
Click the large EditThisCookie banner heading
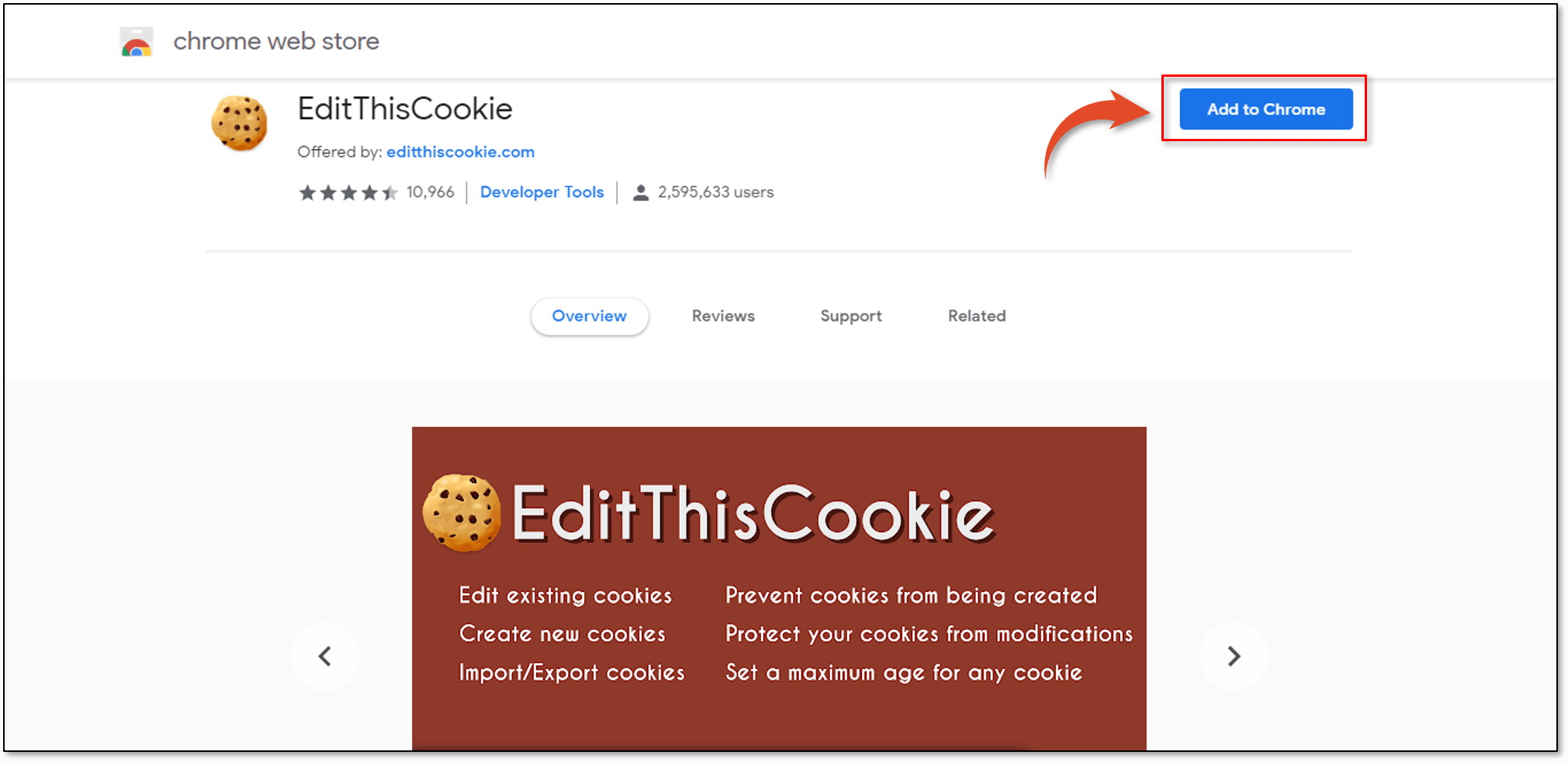pos(753,514)
